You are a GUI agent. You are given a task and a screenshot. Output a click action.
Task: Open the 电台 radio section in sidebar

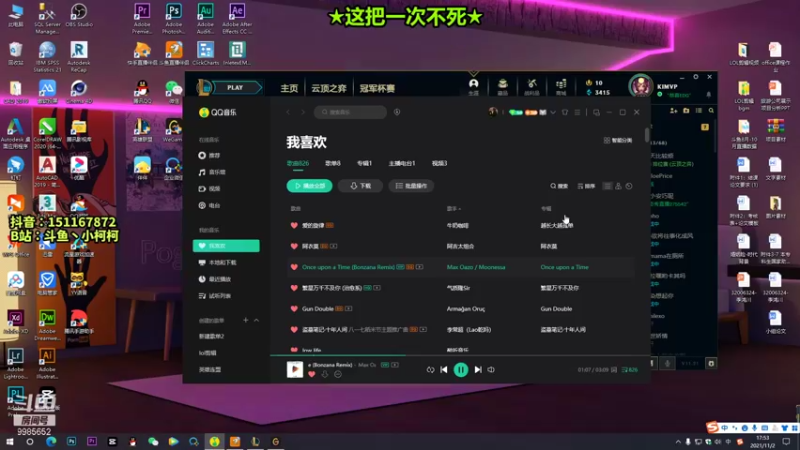(x=210, y=205)
